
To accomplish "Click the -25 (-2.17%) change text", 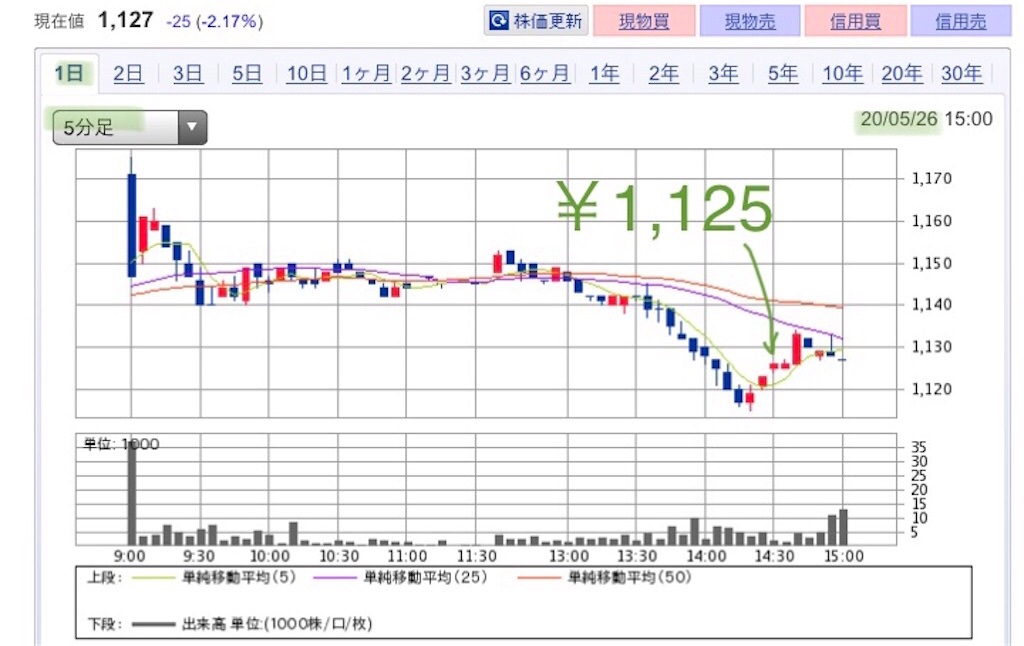I will (214, 22).
